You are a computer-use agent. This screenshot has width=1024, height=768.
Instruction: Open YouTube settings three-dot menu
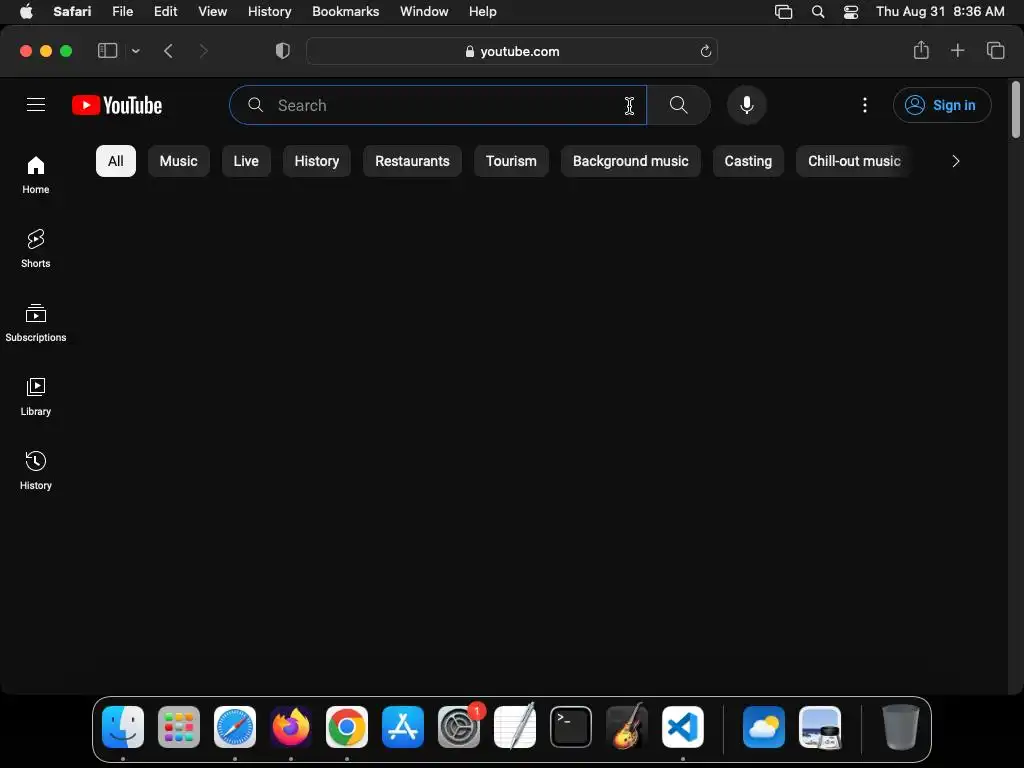point(865,104)
